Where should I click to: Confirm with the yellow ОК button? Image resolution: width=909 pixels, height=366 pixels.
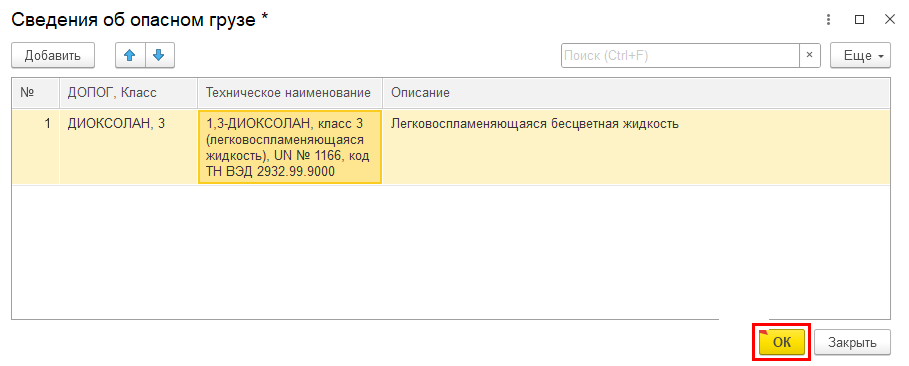tap(782, 342)
